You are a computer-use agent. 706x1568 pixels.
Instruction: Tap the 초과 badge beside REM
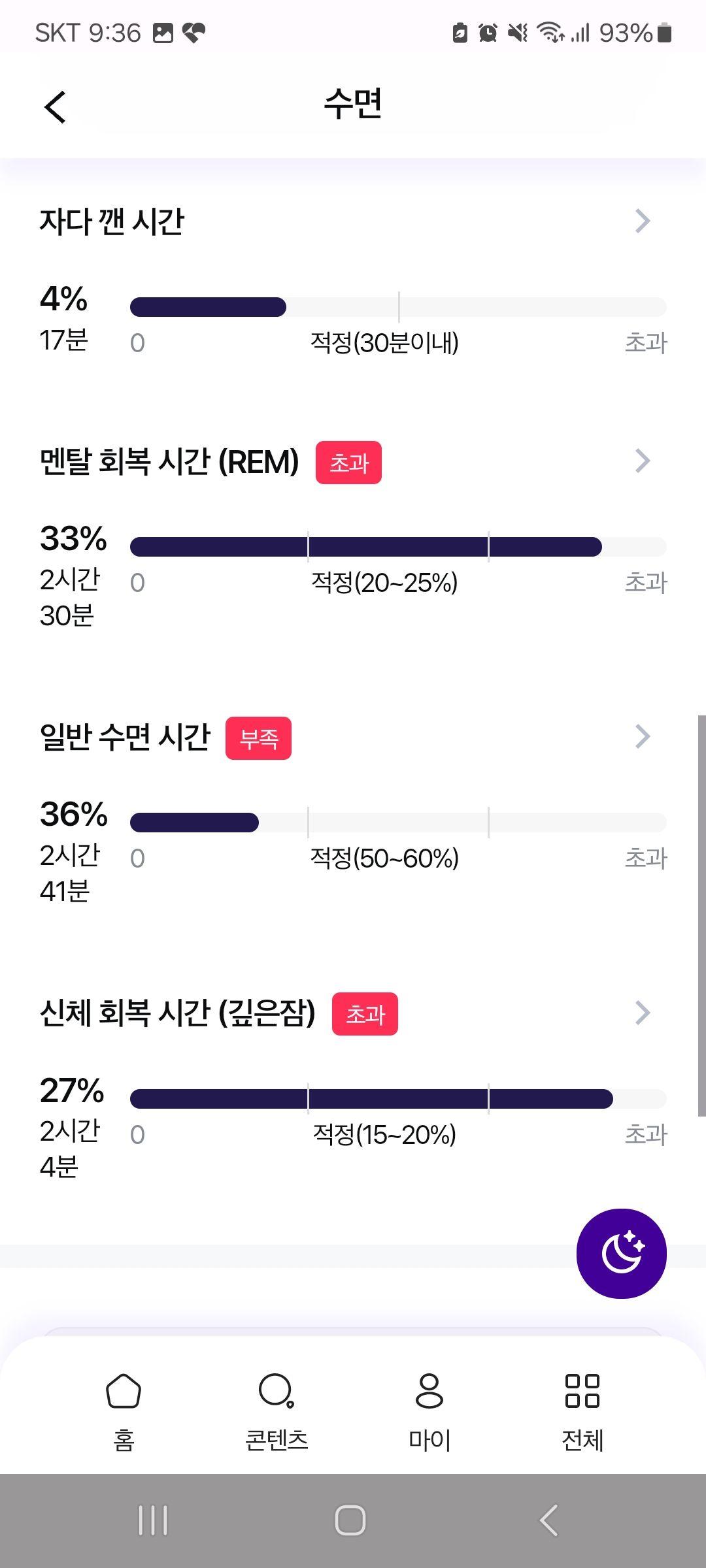tap(348, 463)
